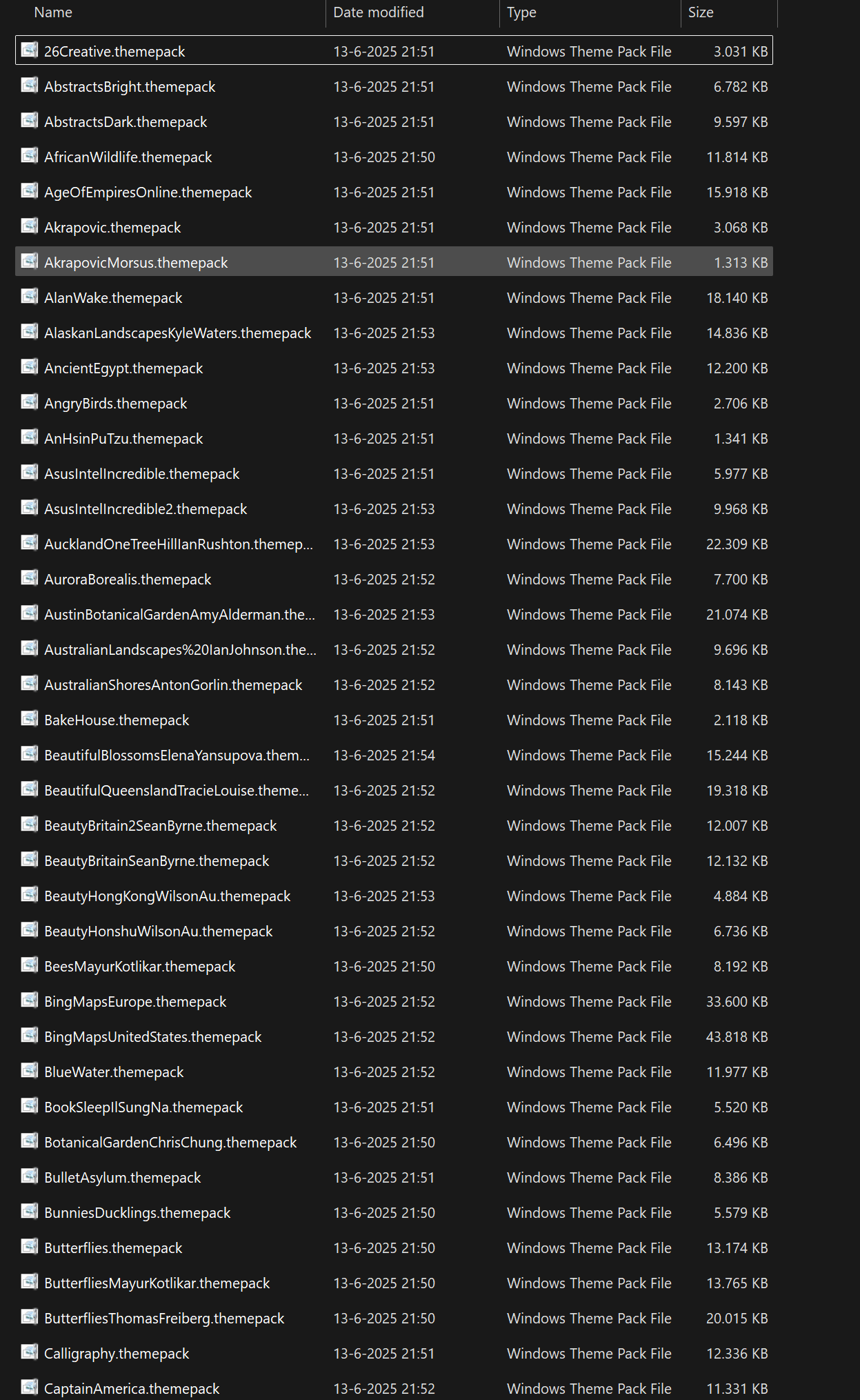
Task: Click the size value 3.031 KB
Action: (741, 52)
